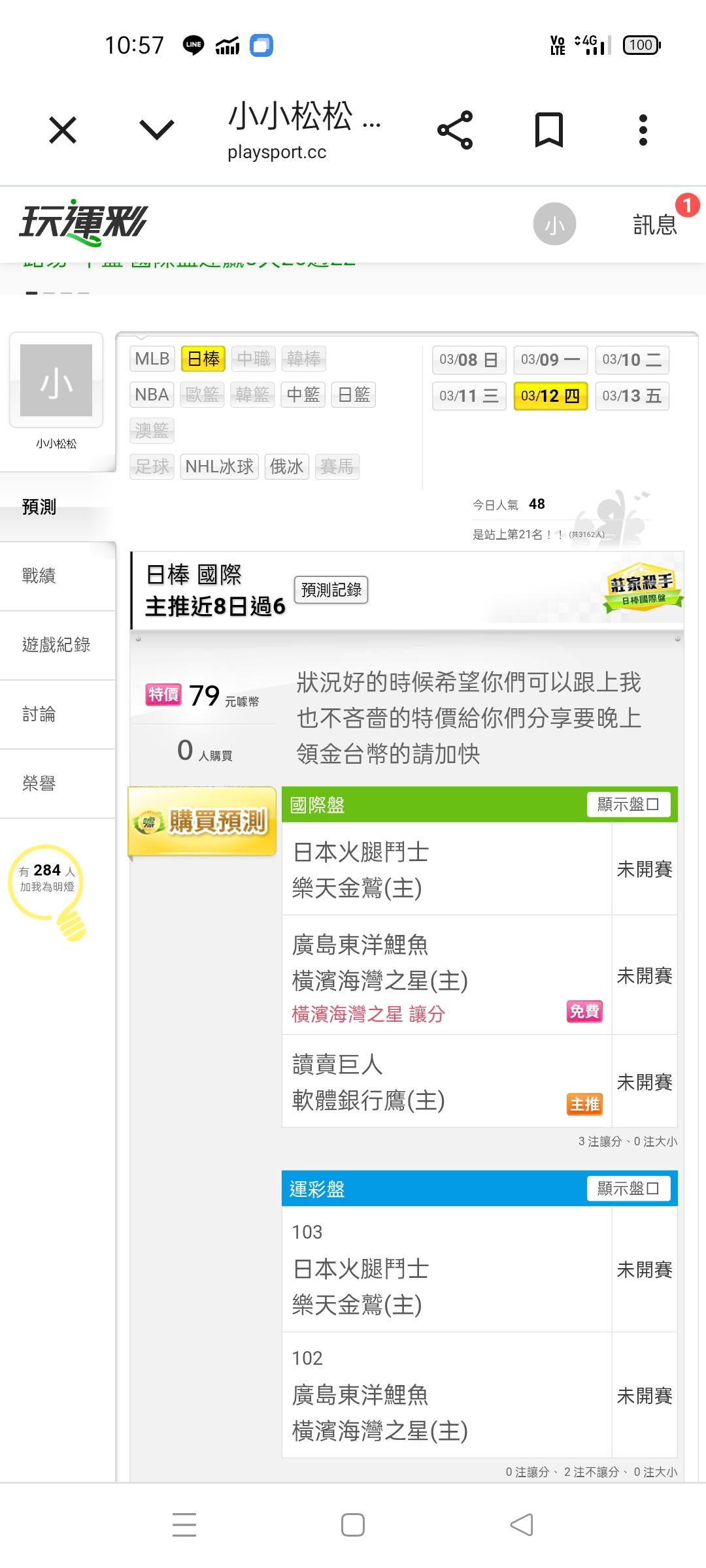Viewport: 706px width, 1568px height.
Task: Open the 玩運彩 logo home link
Action: click(83, 223)
